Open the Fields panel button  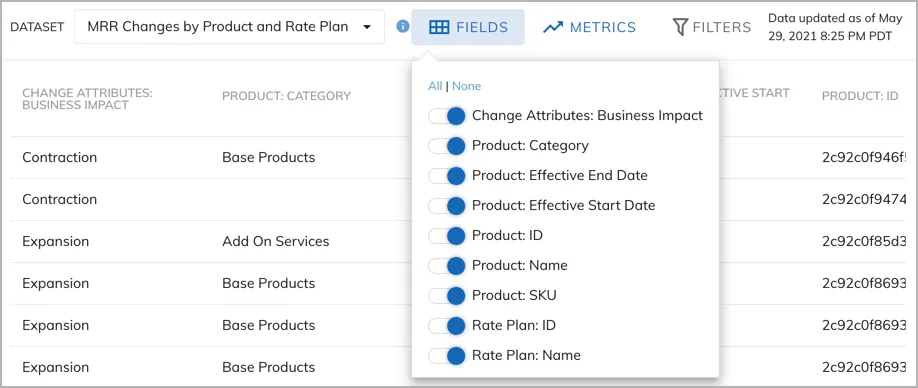[x=468, y=27]
